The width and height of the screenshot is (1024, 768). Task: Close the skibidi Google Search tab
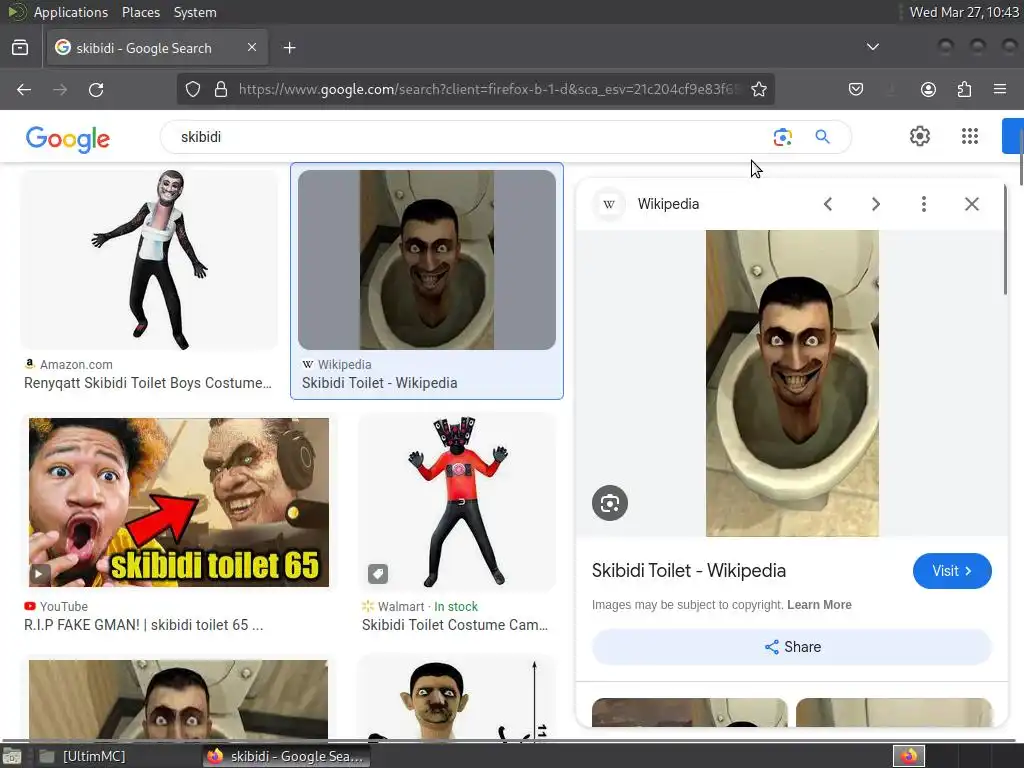click(x=252, y=48)
